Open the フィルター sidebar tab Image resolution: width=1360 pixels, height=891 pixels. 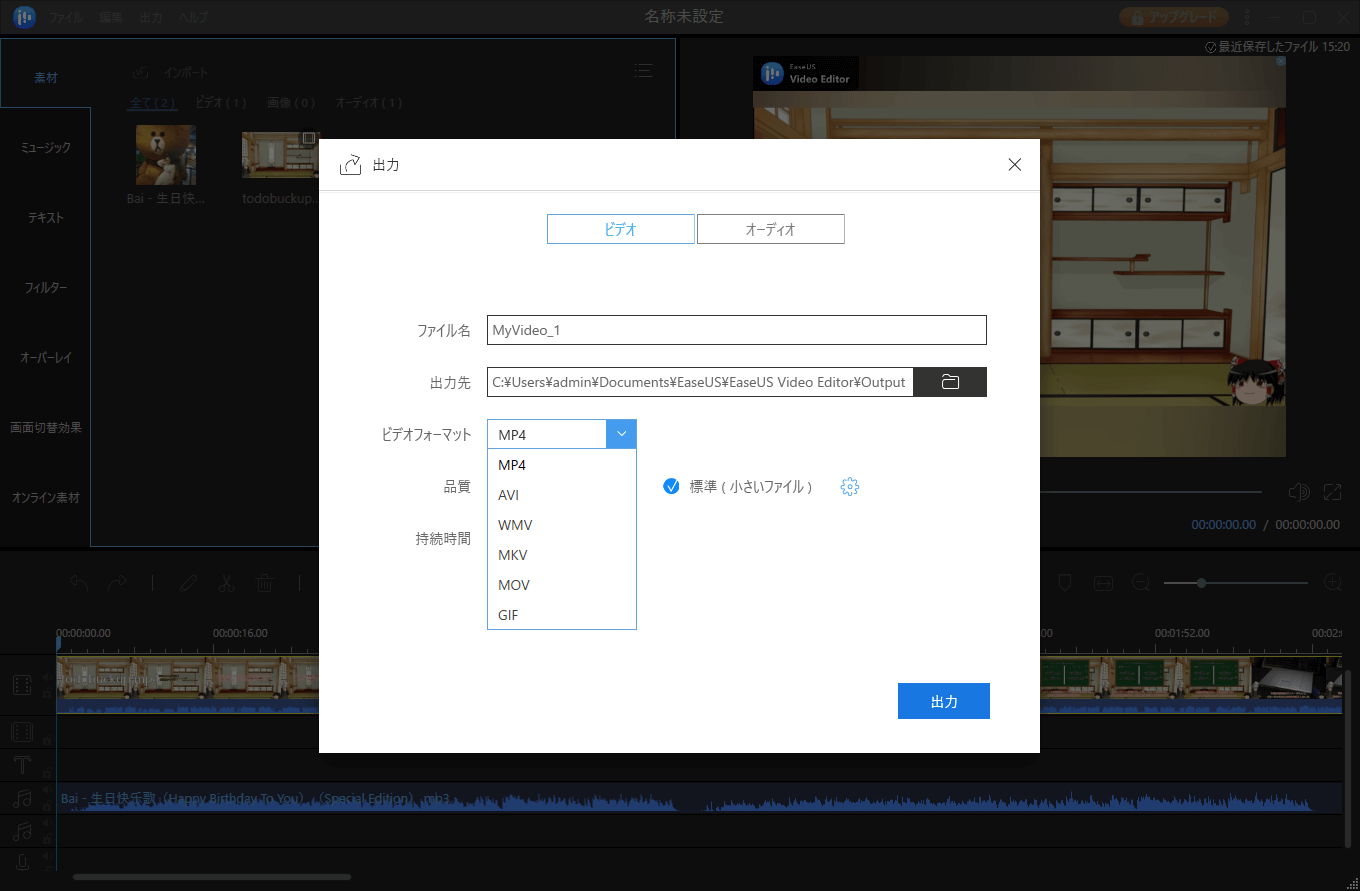45,287
